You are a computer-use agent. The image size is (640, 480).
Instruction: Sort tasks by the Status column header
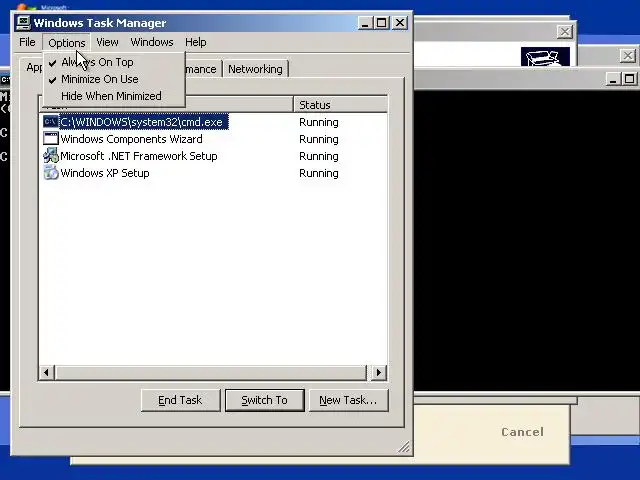tap(340, 105)
